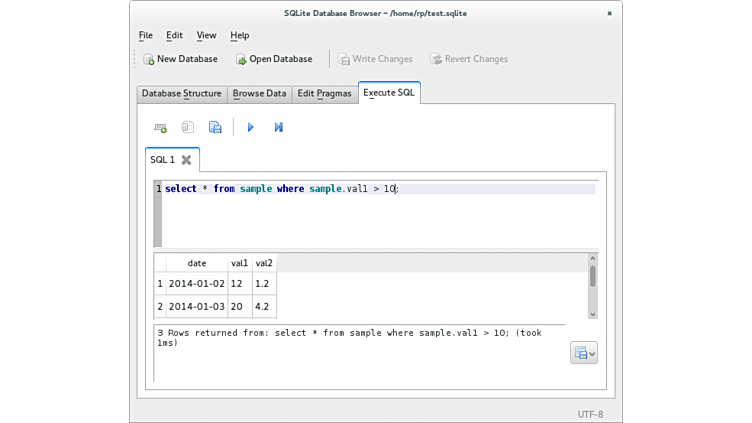
Task: Click the New Database toolbar button
Action: (180, 59)
